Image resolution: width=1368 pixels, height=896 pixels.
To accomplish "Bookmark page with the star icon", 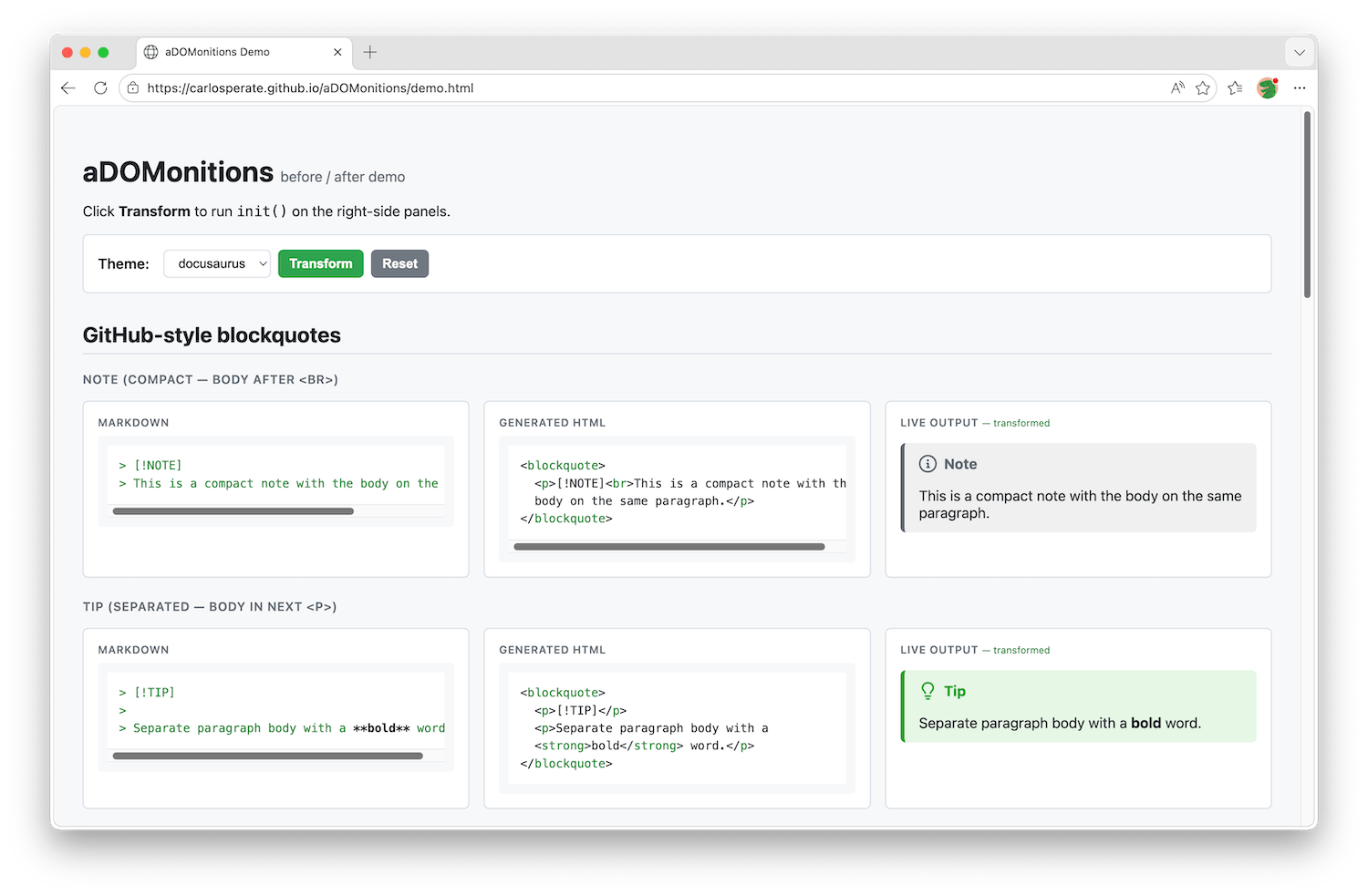I will point(1203,88).
